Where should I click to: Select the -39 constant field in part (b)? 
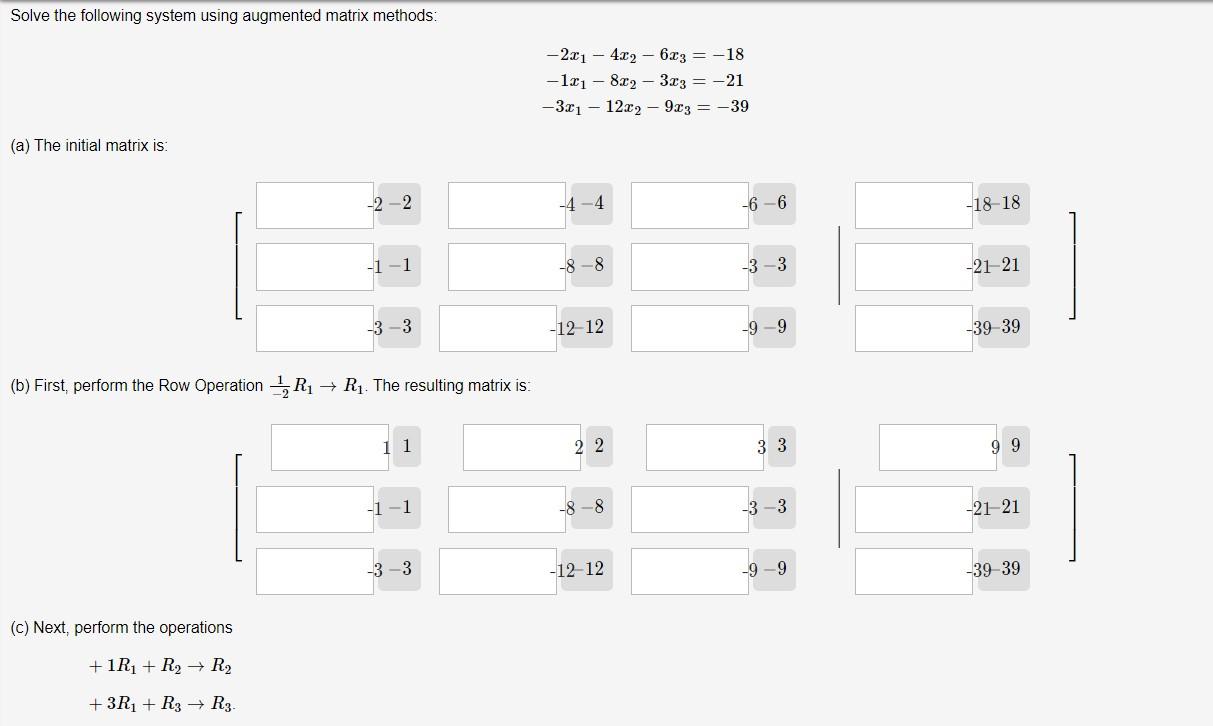tap(912, 571)
